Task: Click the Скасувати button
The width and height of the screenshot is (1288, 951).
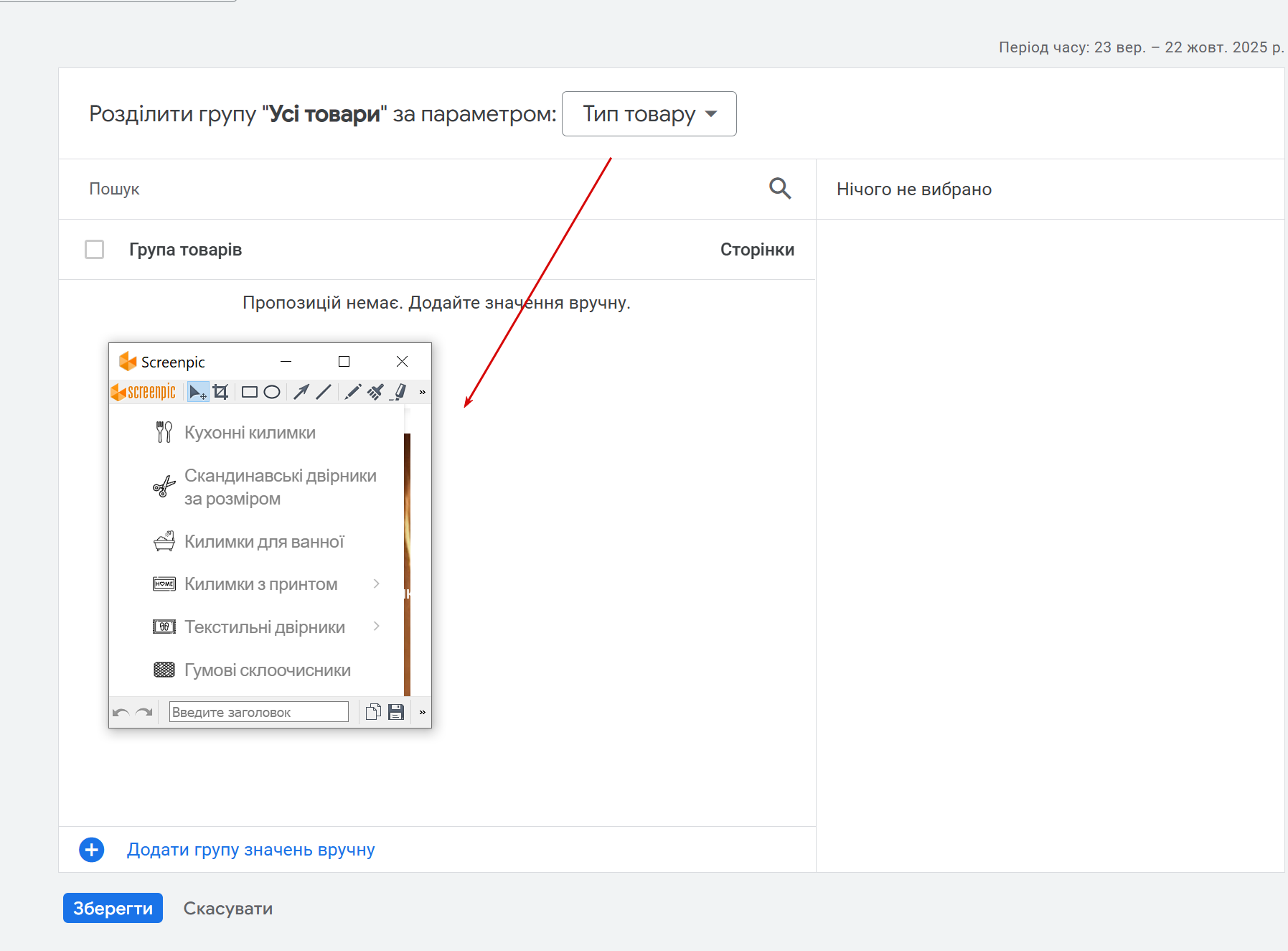Action: coord(228,908)
